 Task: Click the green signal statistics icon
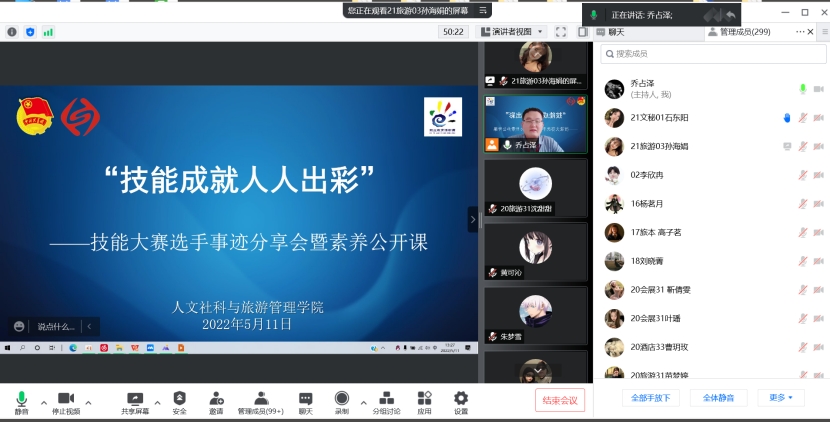pos(48,32)
